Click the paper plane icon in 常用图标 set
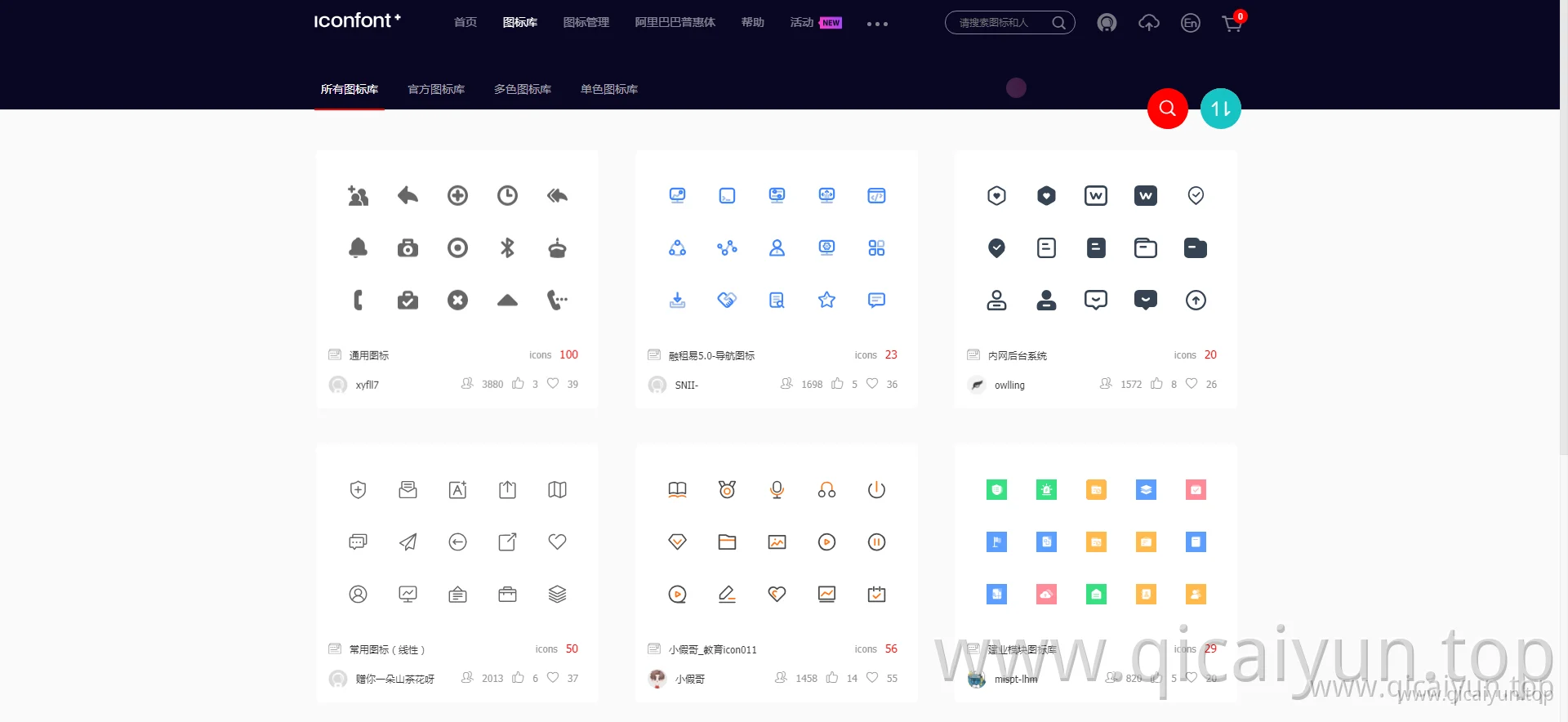The image size is (1568, 722). point(408,541)
